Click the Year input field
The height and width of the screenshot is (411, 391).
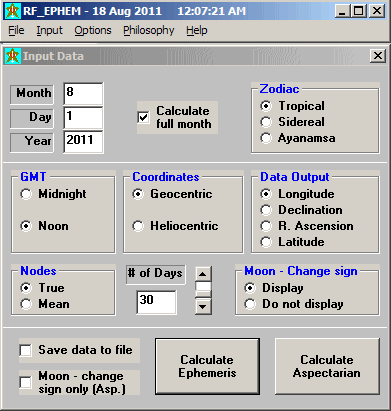click(83, 142)
